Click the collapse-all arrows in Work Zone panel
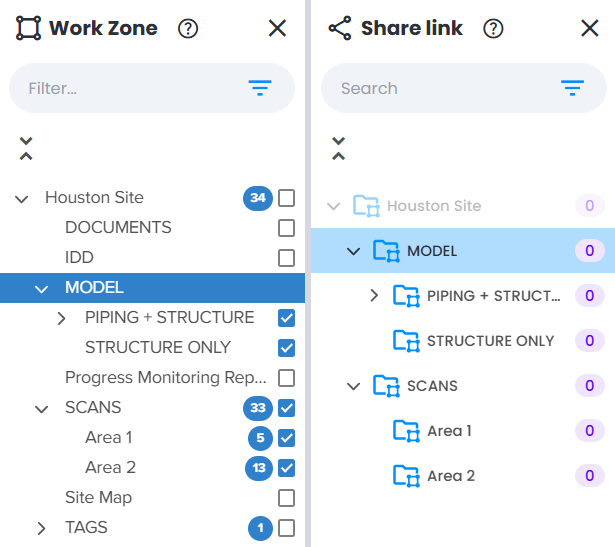 click(26, 149)
